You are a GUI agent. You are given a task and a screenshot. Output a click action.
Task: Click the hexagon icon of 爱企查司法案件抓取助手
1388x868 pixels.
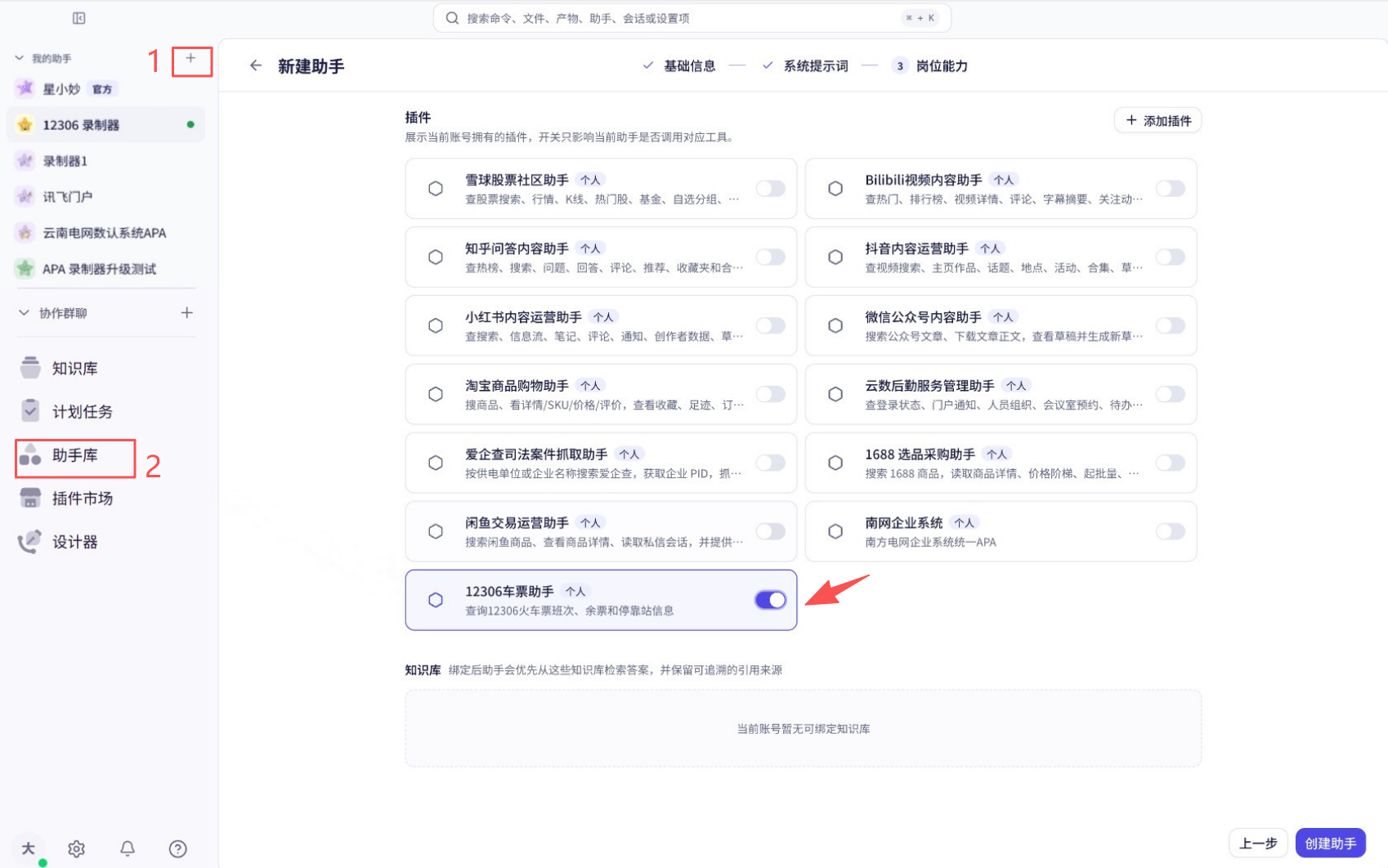[x=436, y=463]
